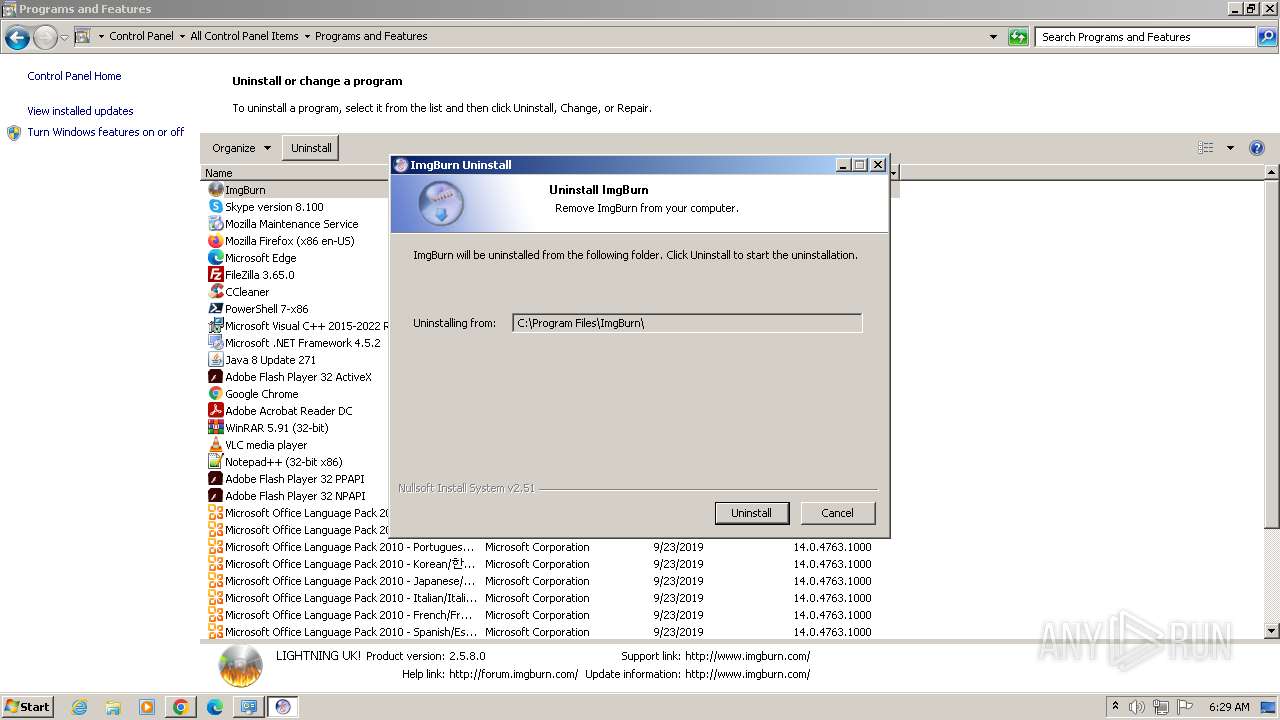Select the Java 8 Update 271 icon
Screen dimensions: 1280x720
[215, 360]
